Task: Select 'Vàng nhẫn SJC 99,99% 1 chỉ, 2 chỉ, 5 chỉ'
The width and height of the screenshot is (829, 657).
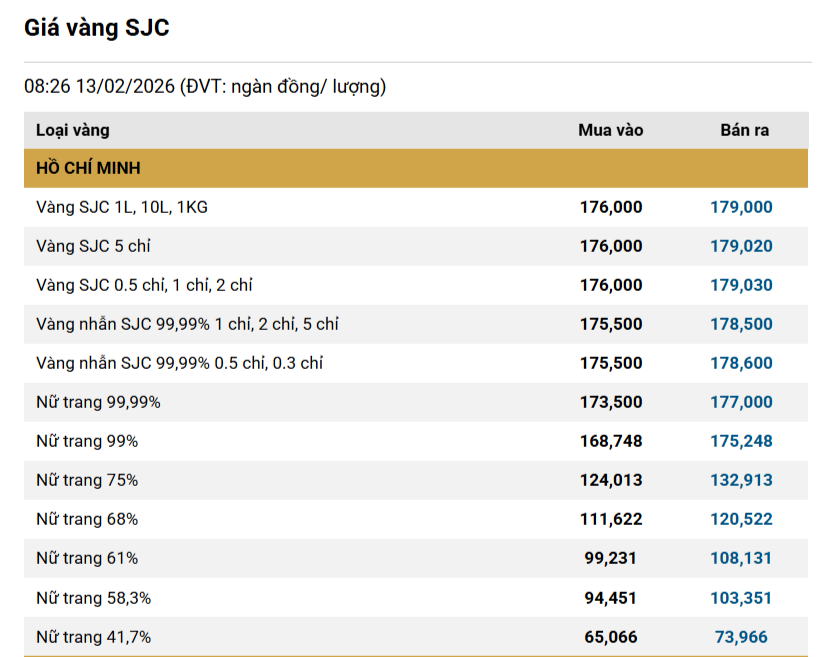Action: [416, 324]
